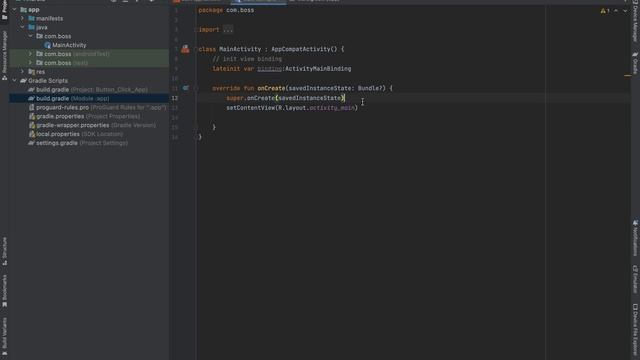The image size is (640, 360).
Task: Expand the com.boss test package
Action: (x=31, y=63)
